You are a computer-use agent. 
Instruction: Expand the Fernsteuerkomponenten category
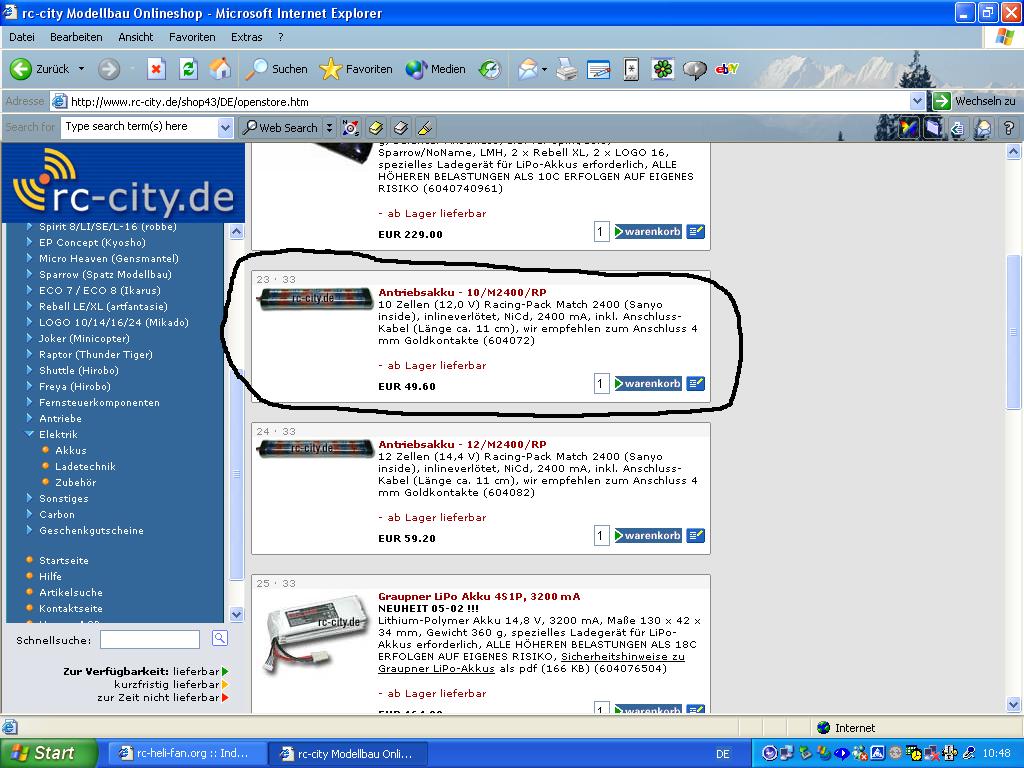(x=29, y=402)
